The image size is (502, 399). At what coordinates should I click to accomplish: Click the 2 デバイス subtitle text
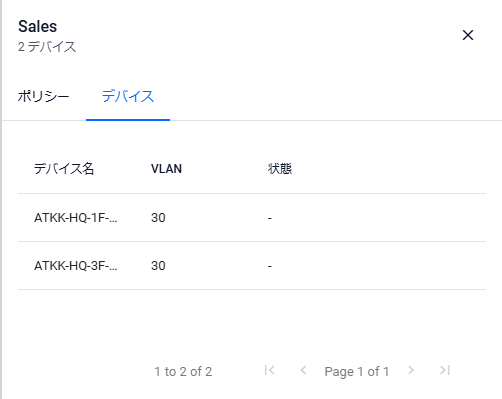pos(47,47)
